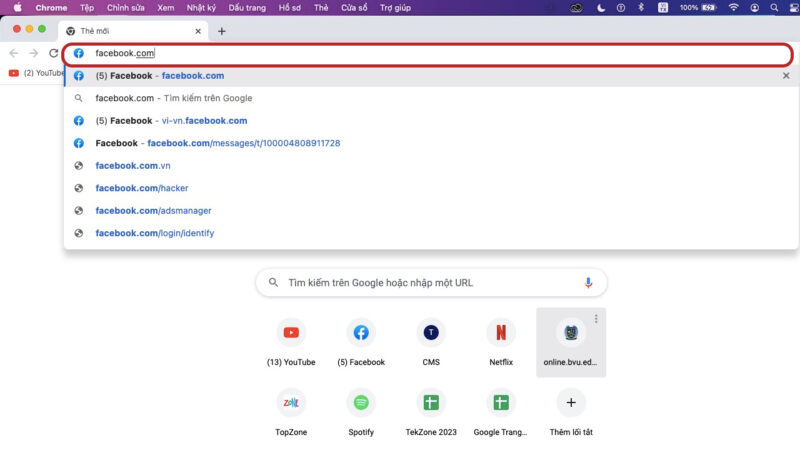Select the facebook.com/adsmanager suggestion

[x=153, y=211]
